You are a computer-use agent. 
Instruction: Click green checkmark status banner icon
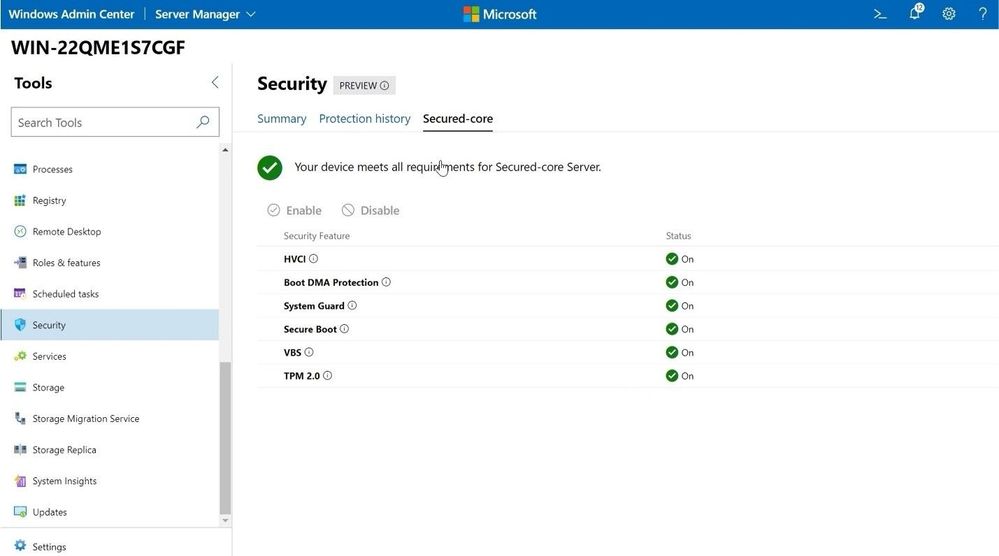pos(270,168)
